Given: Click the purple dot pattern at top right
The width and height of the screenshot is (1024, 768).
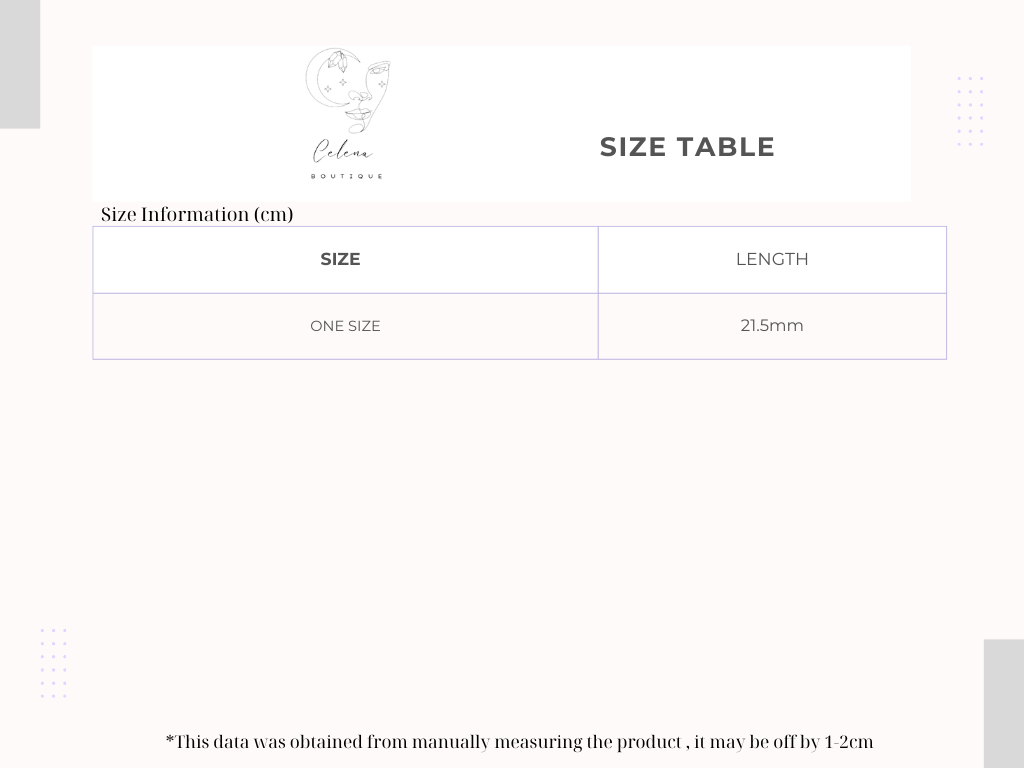Looking at the screenshot, I should tap(970, 111).
